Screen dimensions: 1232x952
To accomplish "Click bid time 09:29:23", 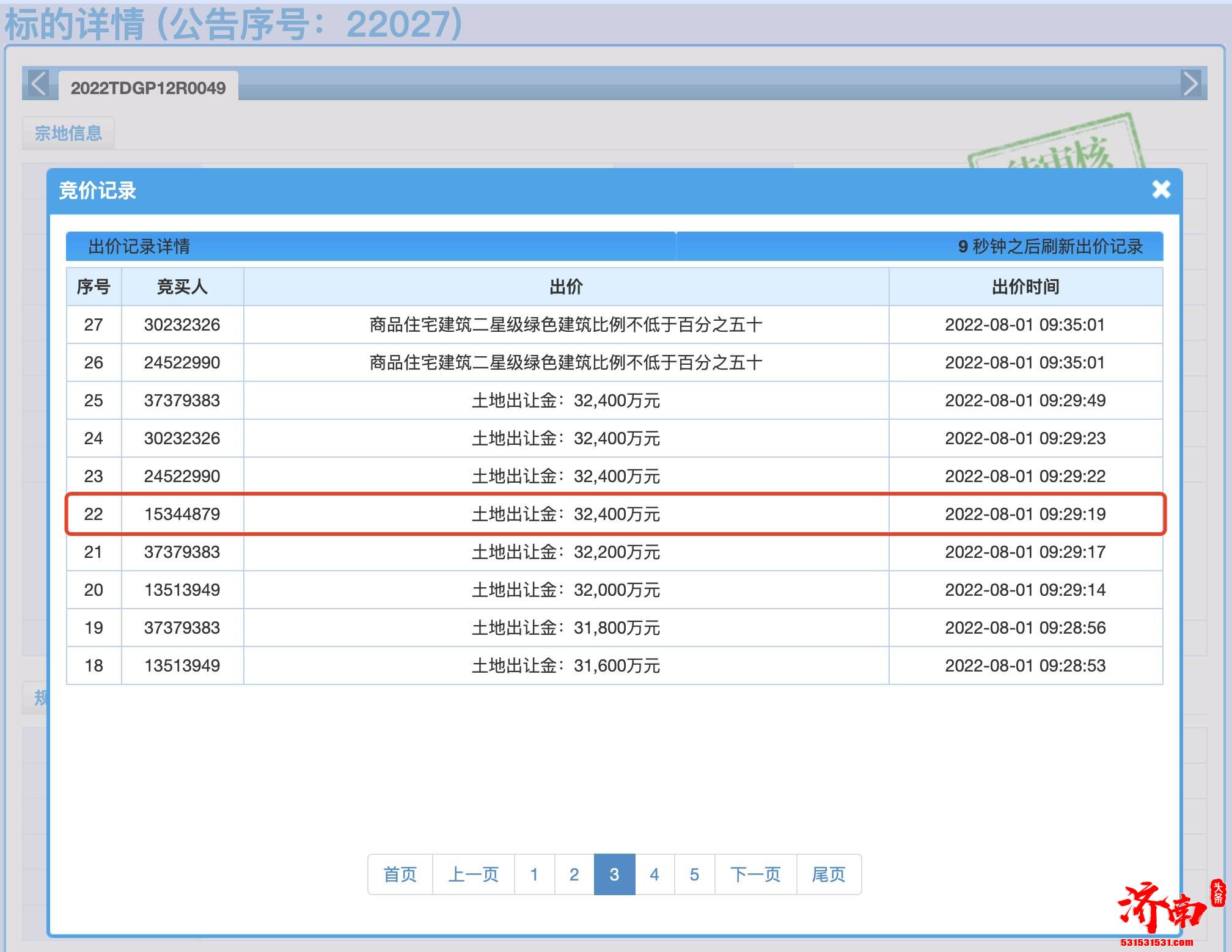I will (x=1025, y=438).
